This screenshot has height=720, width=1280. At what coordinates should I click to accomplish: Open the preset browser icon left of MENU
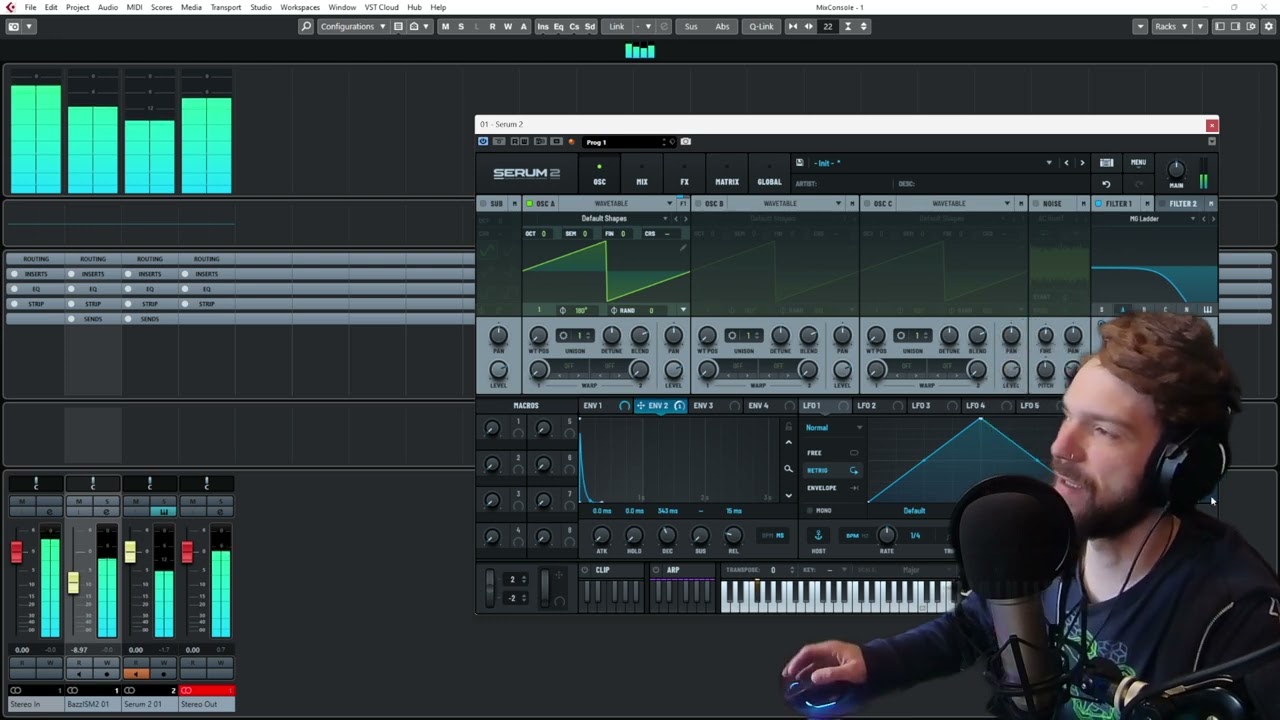1106,163
